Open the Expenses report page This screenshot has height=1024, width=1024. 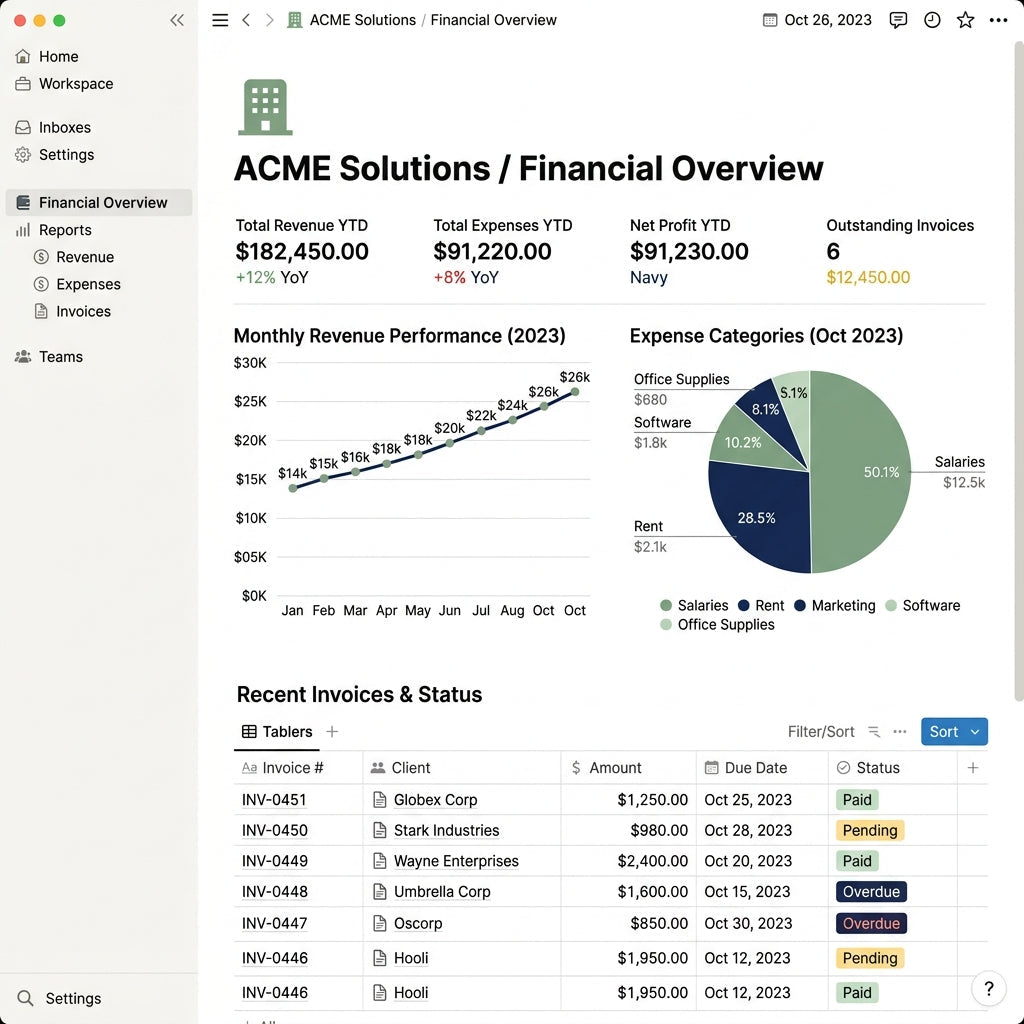pyautogui.click(x=77, y=285)
